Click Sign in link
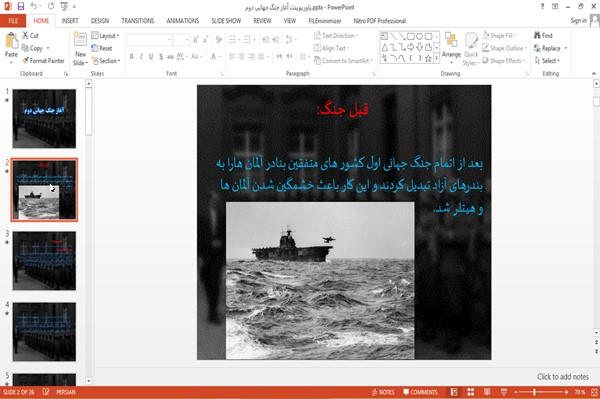The width and height of the screenshot is (600, 399). [578, 21]
